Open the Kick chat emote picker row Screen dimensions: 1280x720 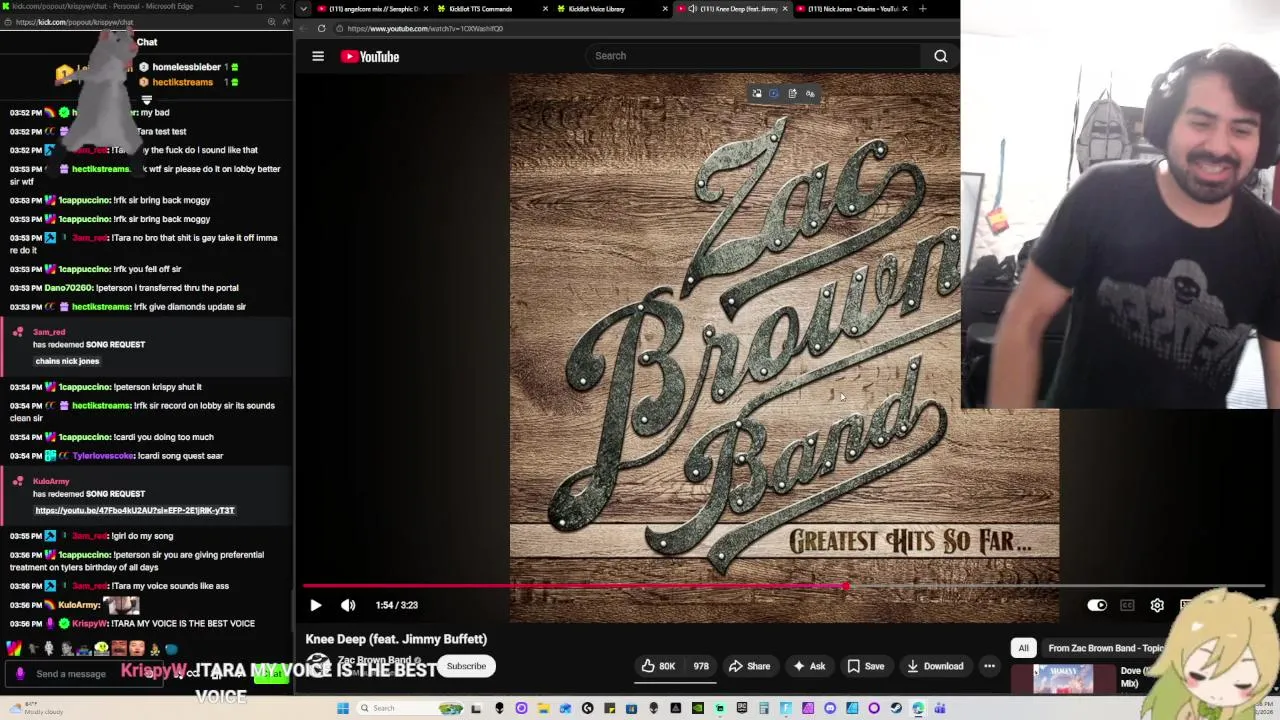point(90,649)
